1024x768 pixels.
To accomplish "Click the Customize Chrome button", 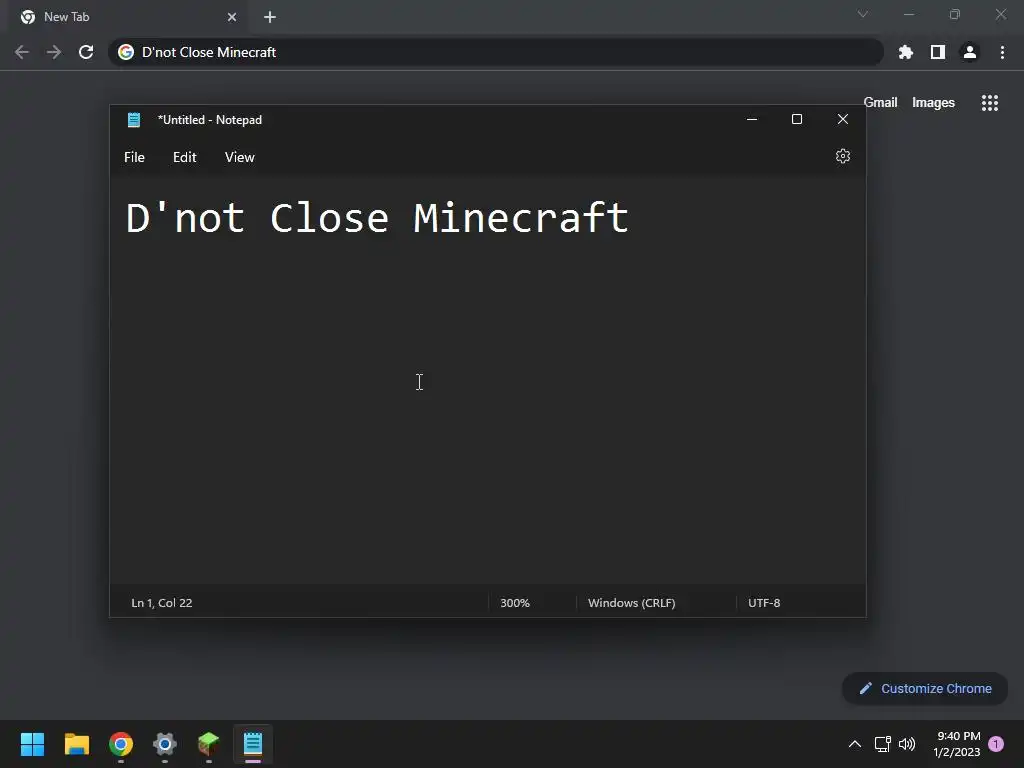I will click(x=925, y=688).
